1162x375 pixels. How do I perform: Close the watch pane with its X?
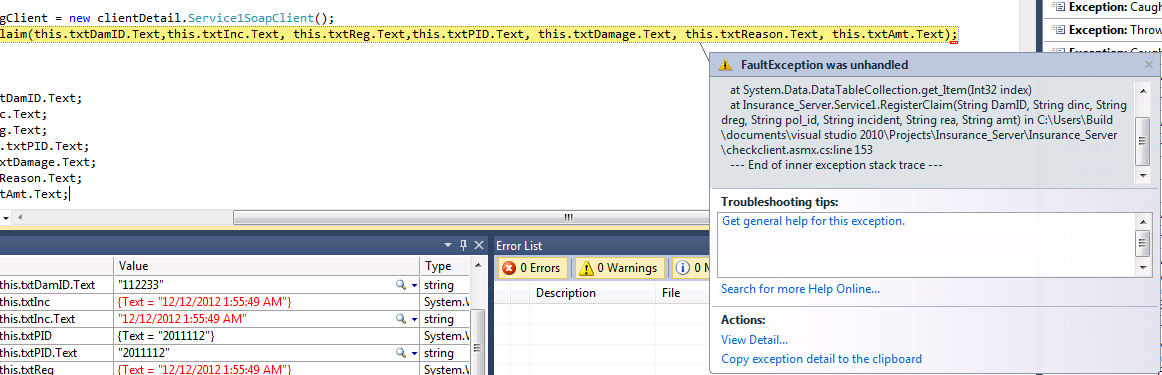coord(479,245)
